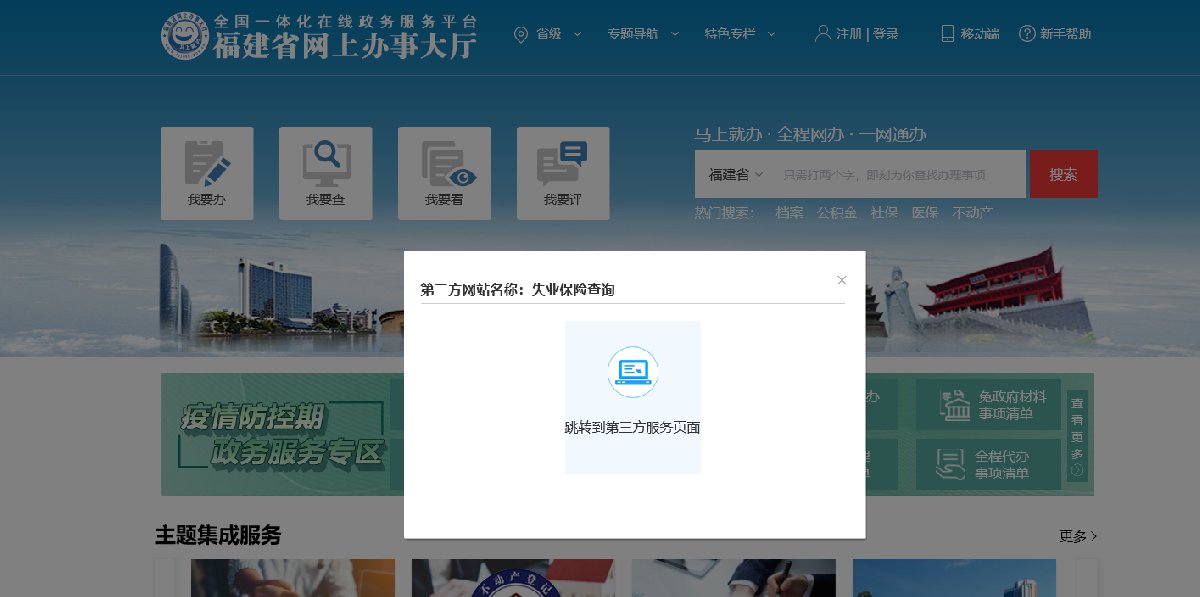The image size is (1200, 597).
Task: Open 免政府材料事项清单 banner tile
Action: click(x=989, y=405)
